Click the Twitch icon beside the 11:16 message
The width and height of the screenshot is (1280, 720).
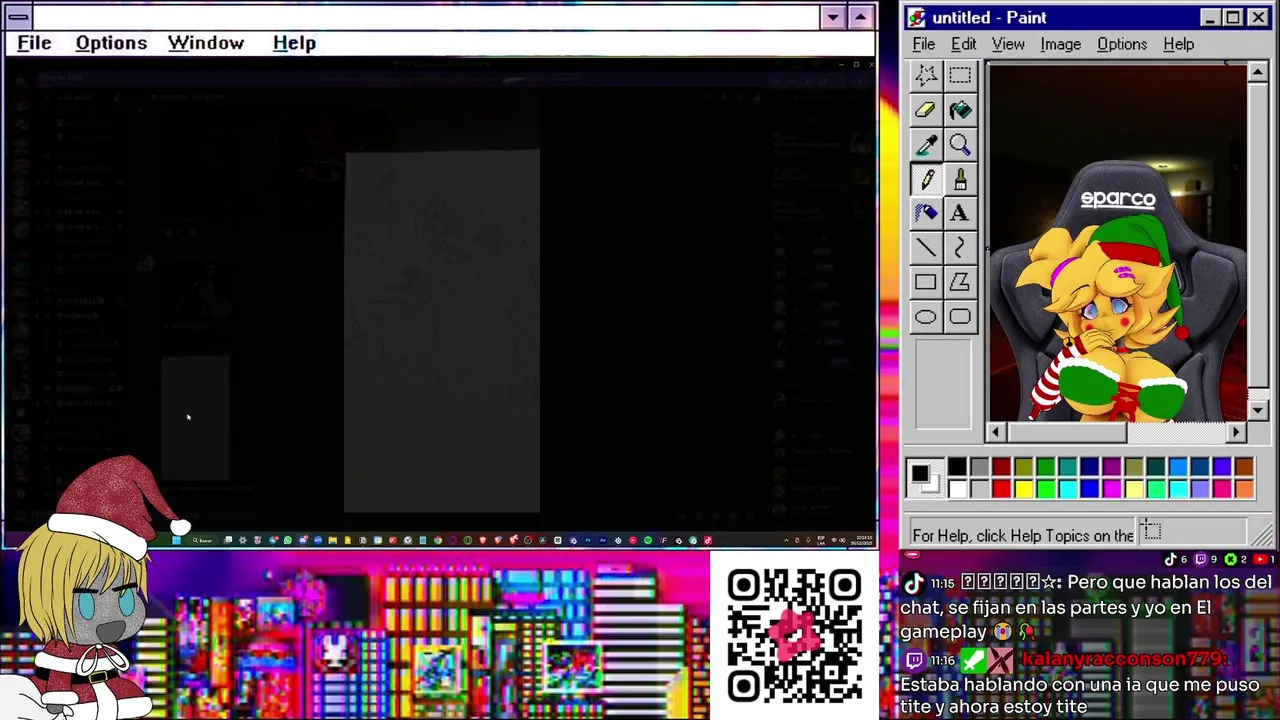[x=914, y=660]
